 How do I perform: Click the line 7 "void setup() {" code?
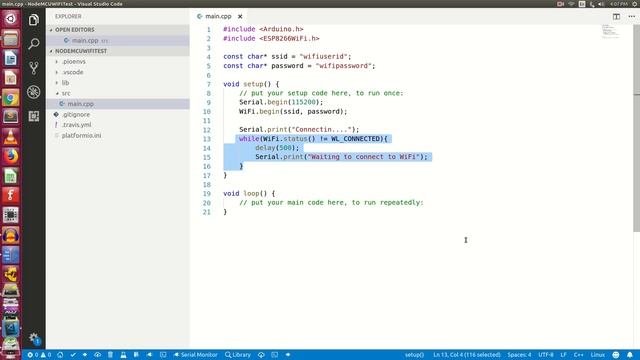251,84
